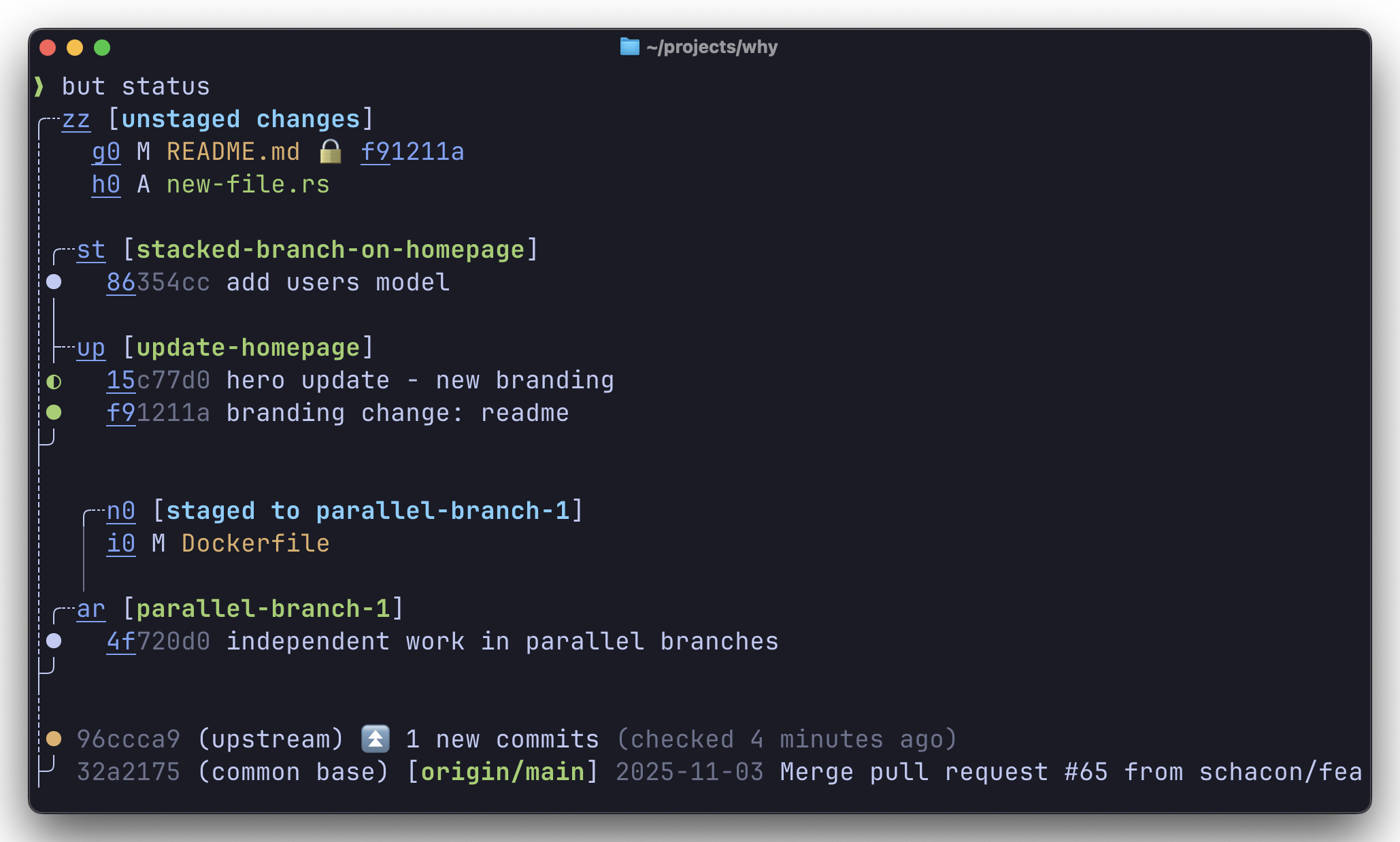Select the stacked-branch-on-homepage branch name
The width and height of the screenshot is (1400, 842).
(x=331, y=250)
